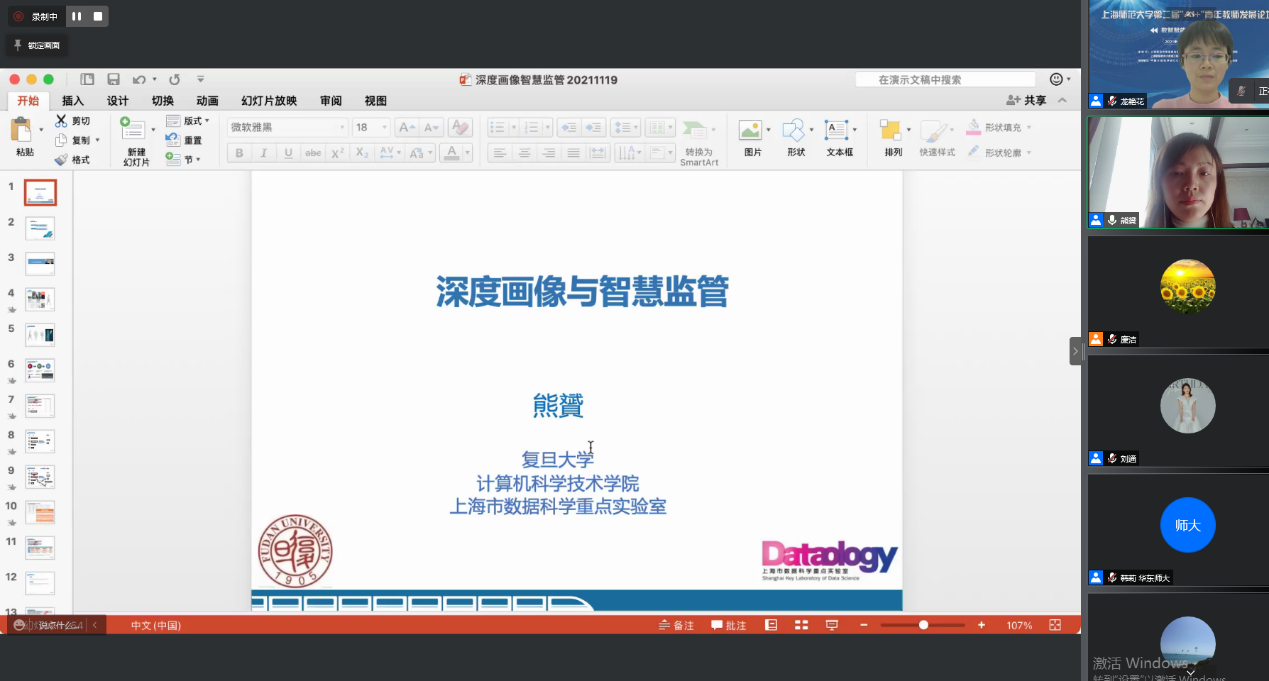Switch to slide sorter view in status bar
This screenshot has width=1269, height=681.
click(x=801, y=625)
